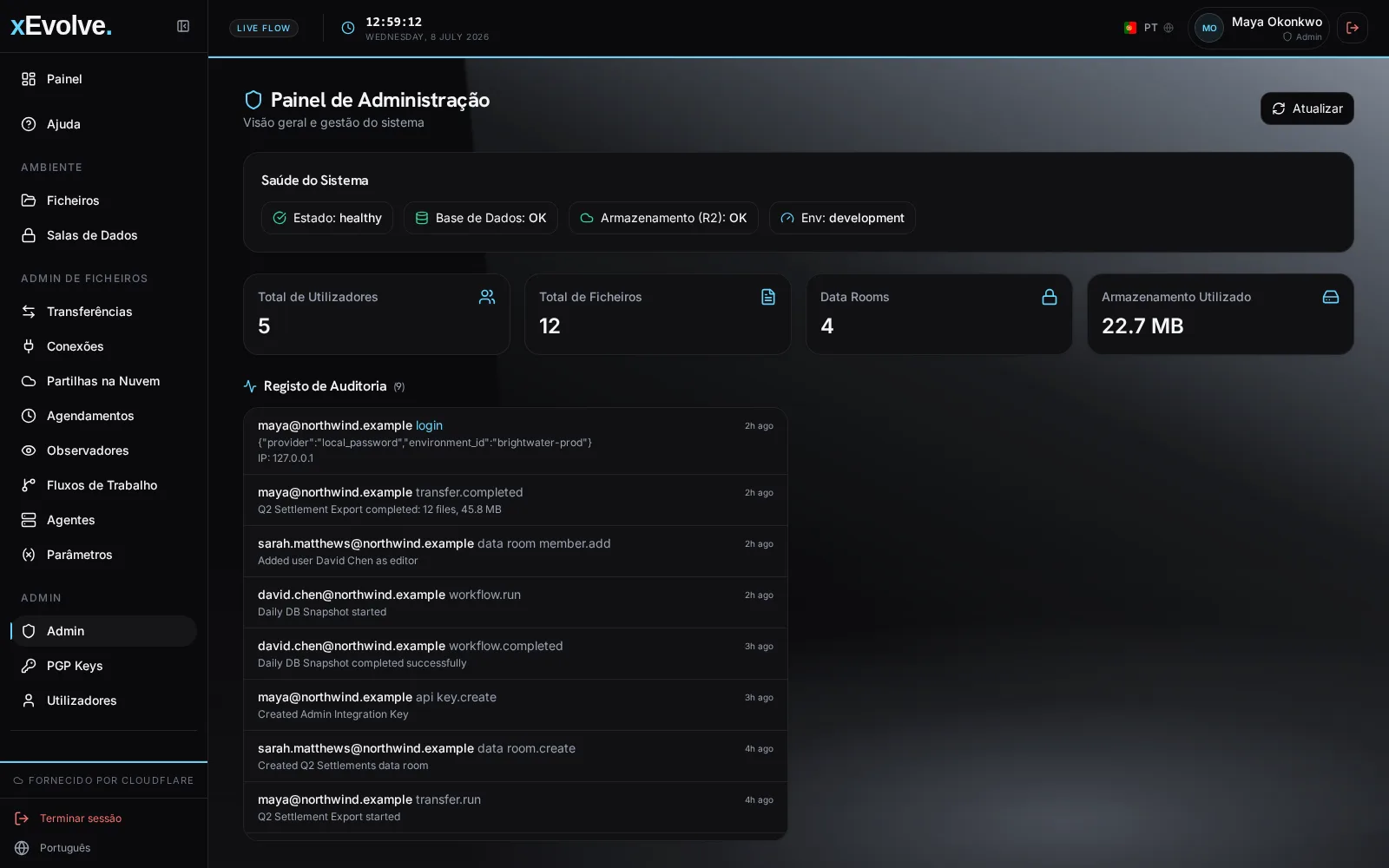
Task: Click the xEvolve logo
Action: [62, 26]
